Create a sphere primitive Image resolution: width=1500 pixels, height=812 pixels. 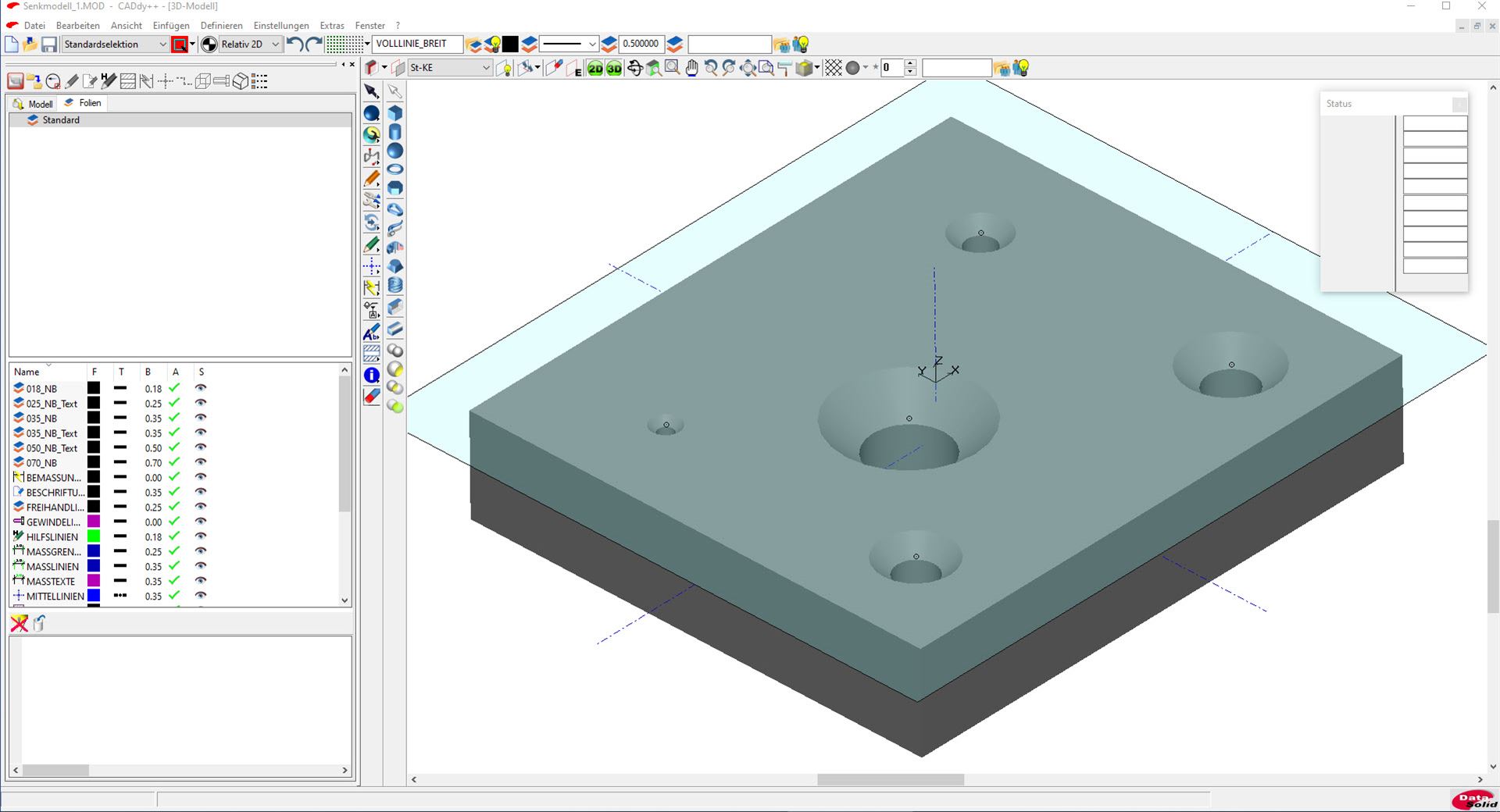[x=395, y=151]
